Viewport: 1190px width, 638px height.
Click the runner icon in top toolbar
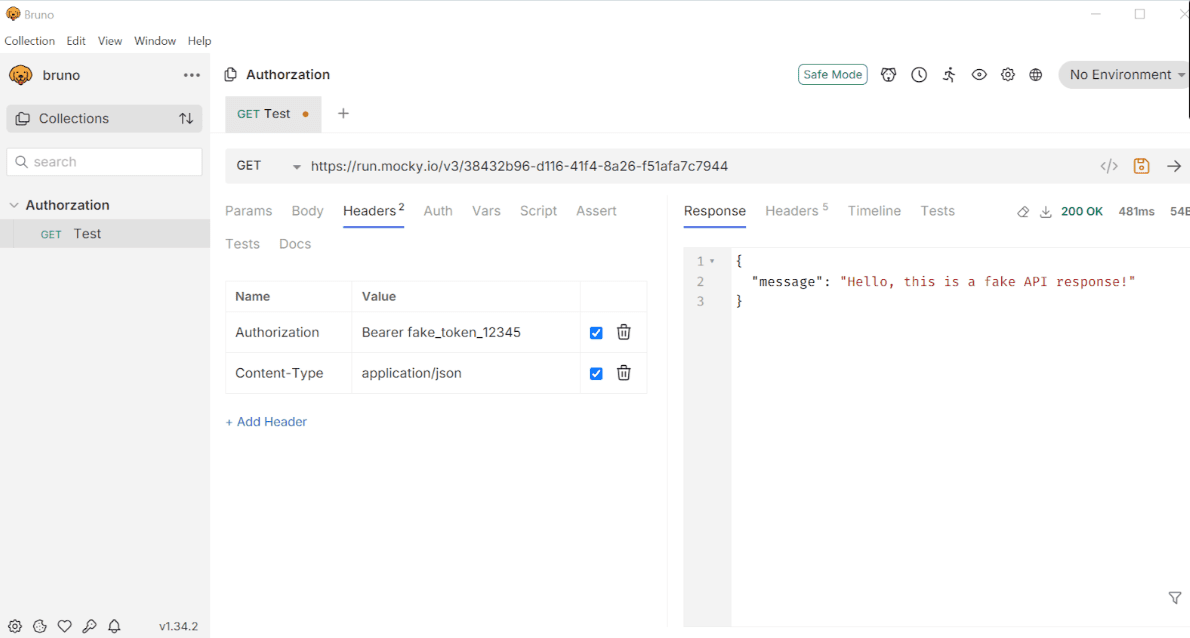click(x=949, y=75)
